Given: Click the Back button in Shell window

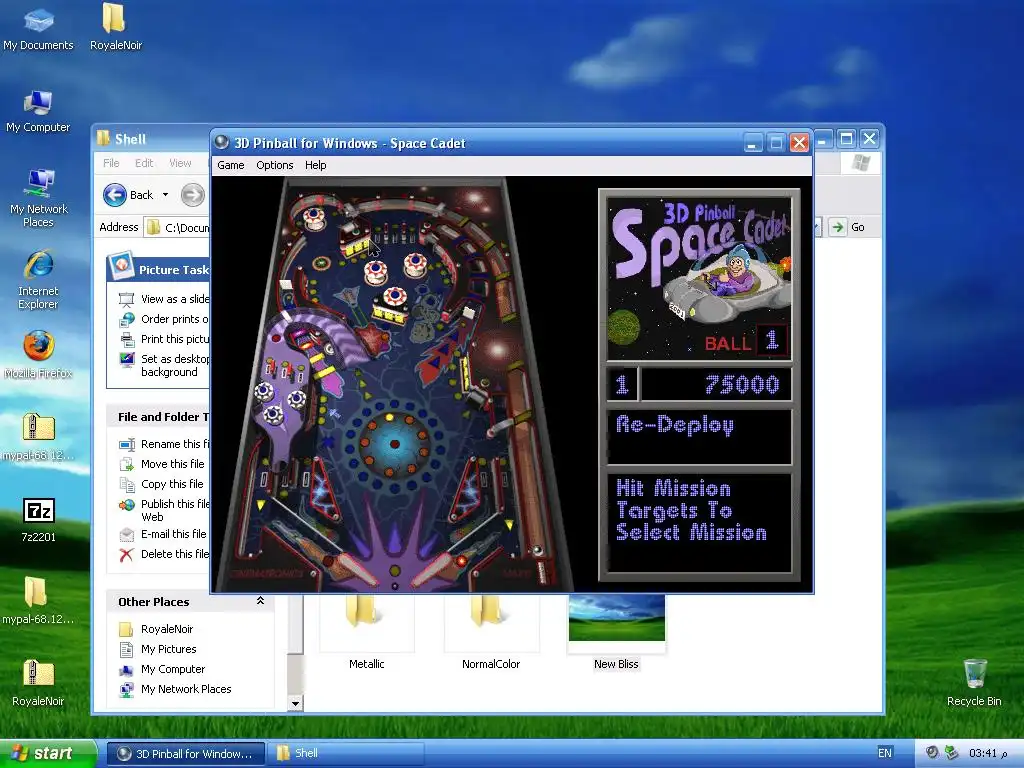Looking at the screenshot, I should point(128,195).
